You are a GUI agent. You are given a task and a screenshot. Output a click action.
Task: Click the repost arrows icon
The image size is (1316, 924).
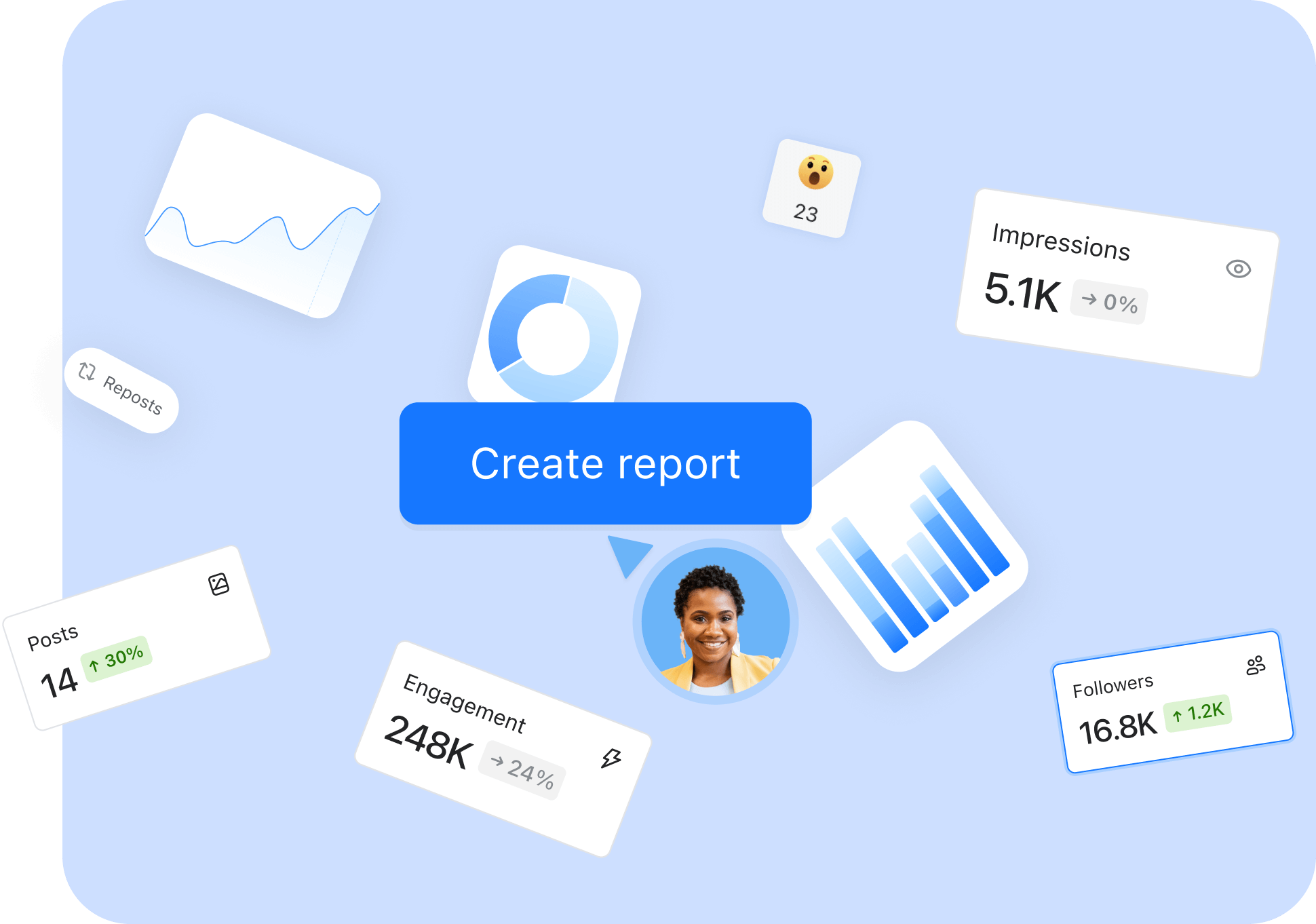(87, 371)
